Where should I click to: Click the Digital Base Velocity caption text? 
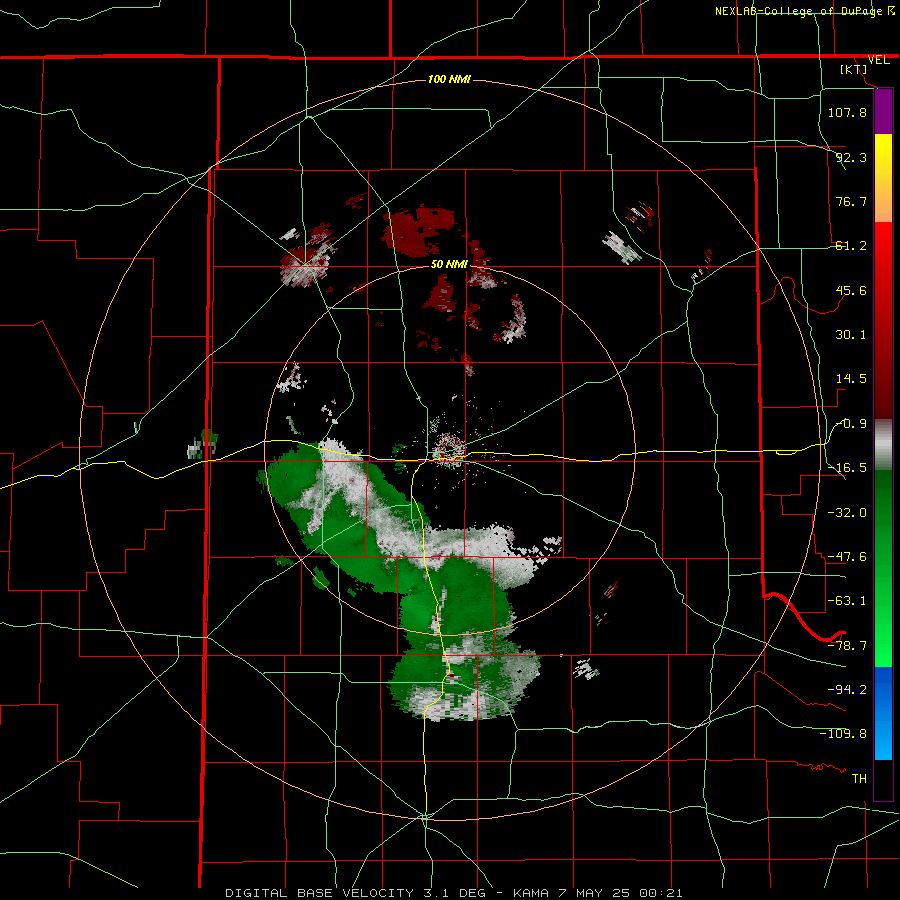(x=454, y=893)
